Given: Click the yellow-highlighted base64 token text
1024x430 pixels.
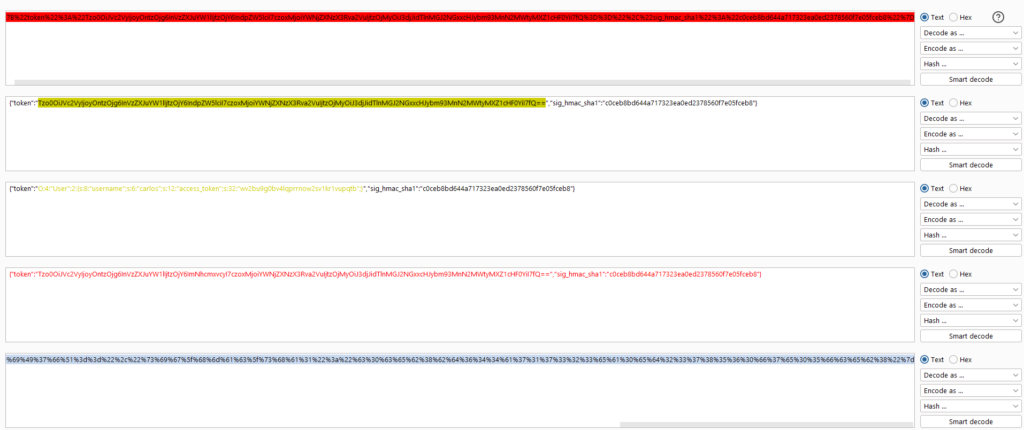Looking at the screenshot, I should (292, 103).
